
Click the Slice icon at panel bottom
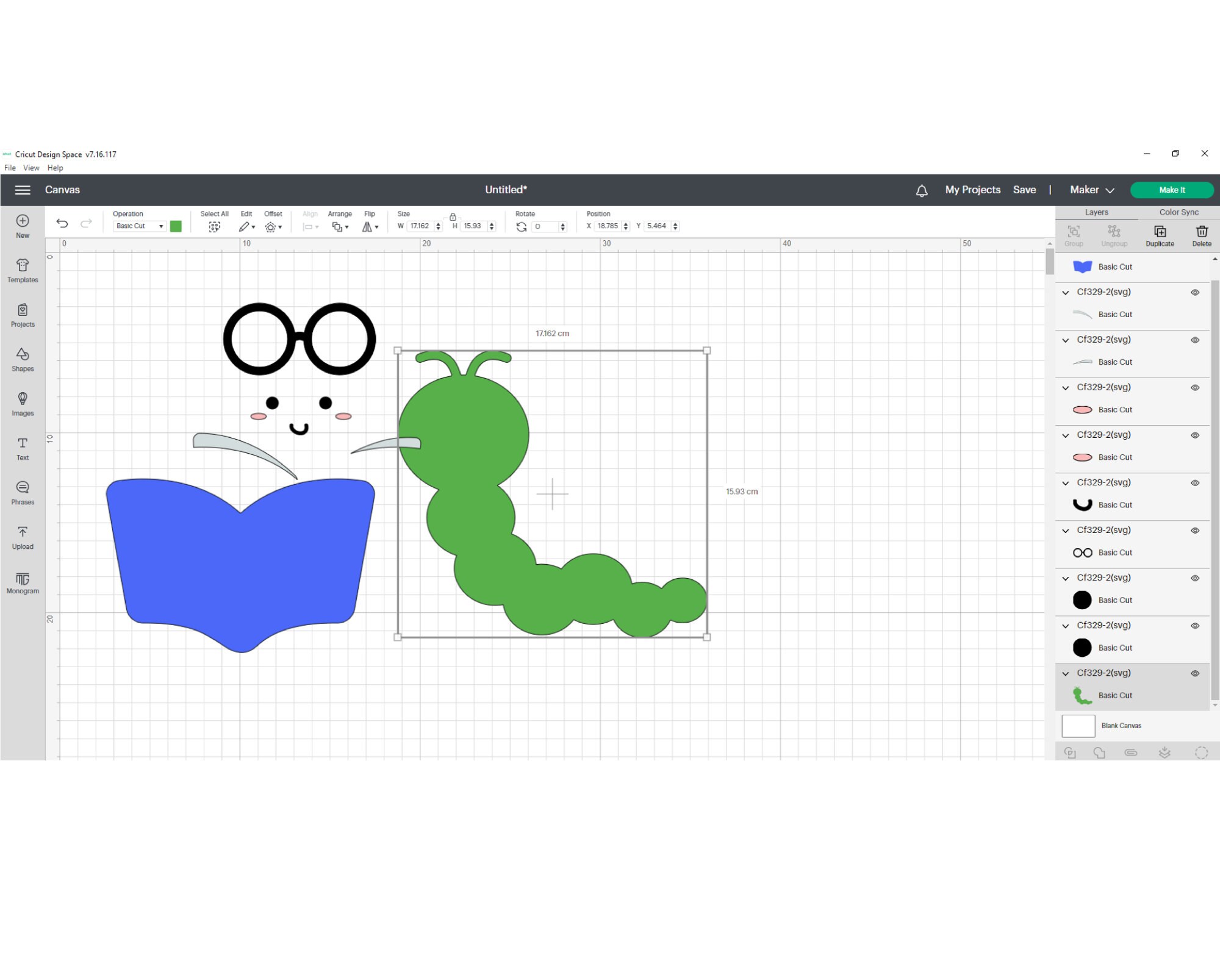pos(1070,753)
